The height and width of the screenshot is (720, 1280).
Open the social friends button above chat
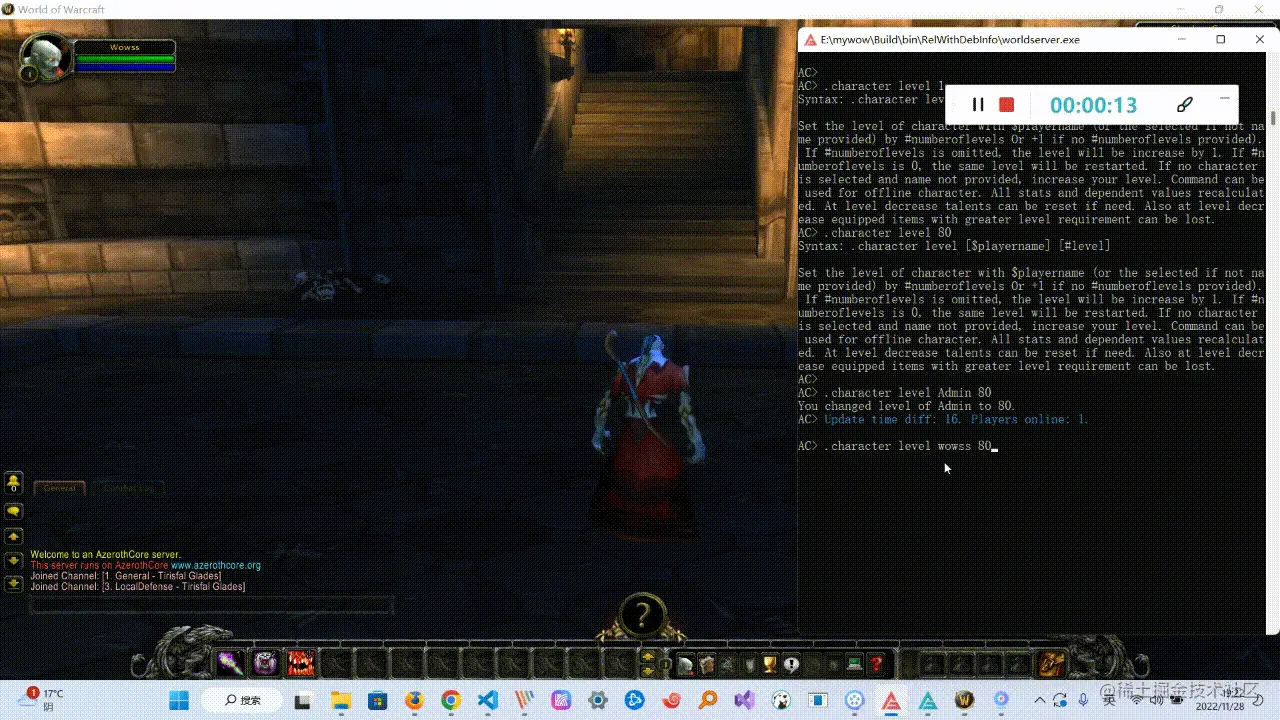14,483
